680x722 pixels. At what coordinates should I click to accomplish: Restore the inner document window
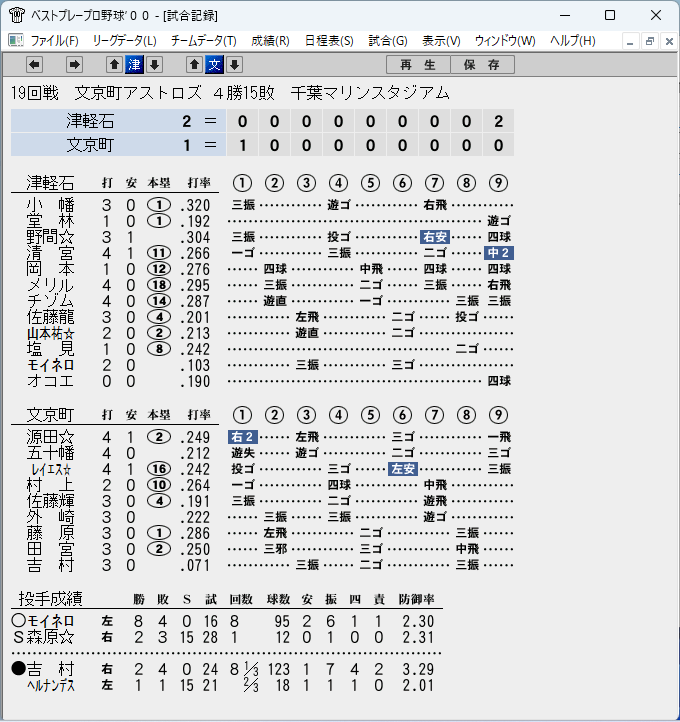tap(650, 41)
